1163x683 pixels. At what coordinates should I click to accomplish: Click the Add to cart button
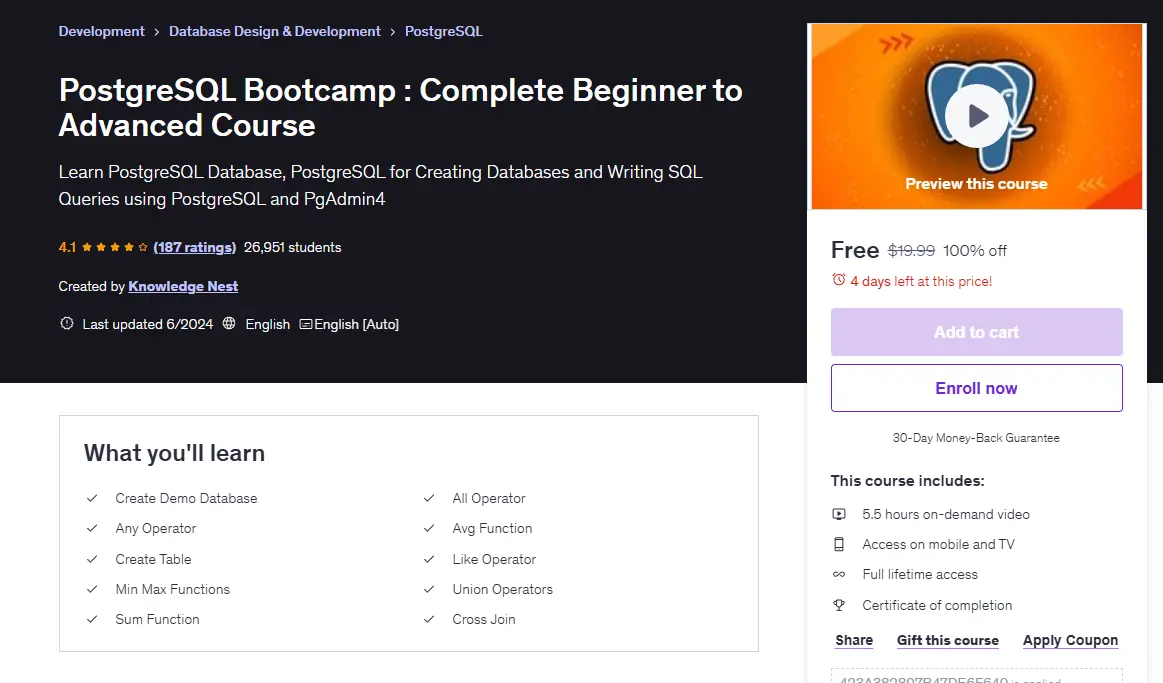click(977, 332)
